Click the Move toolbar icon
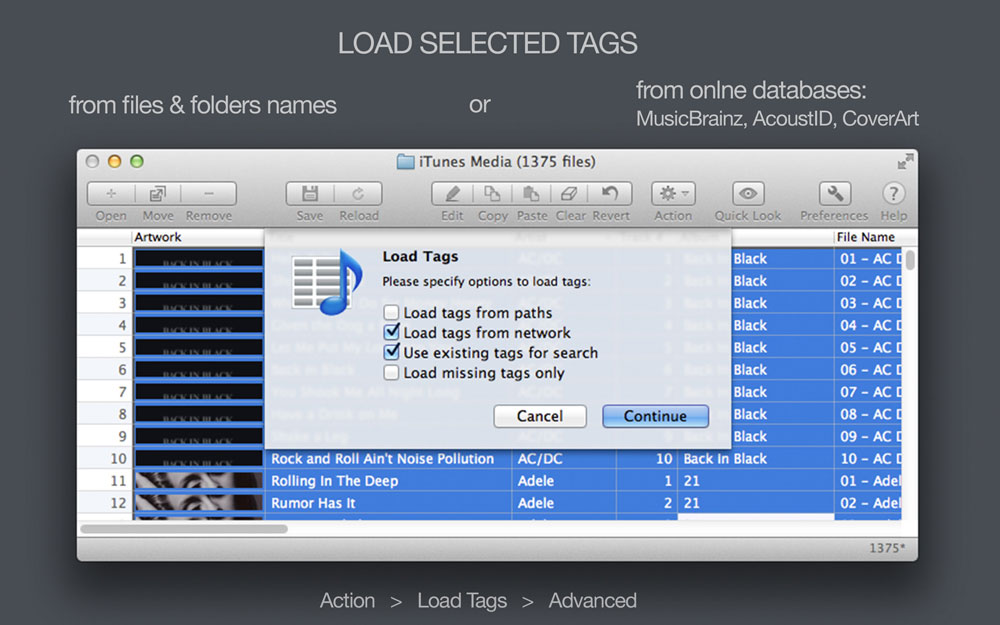The height and width of the screenshot is (625, 1000). pos(158,193)
